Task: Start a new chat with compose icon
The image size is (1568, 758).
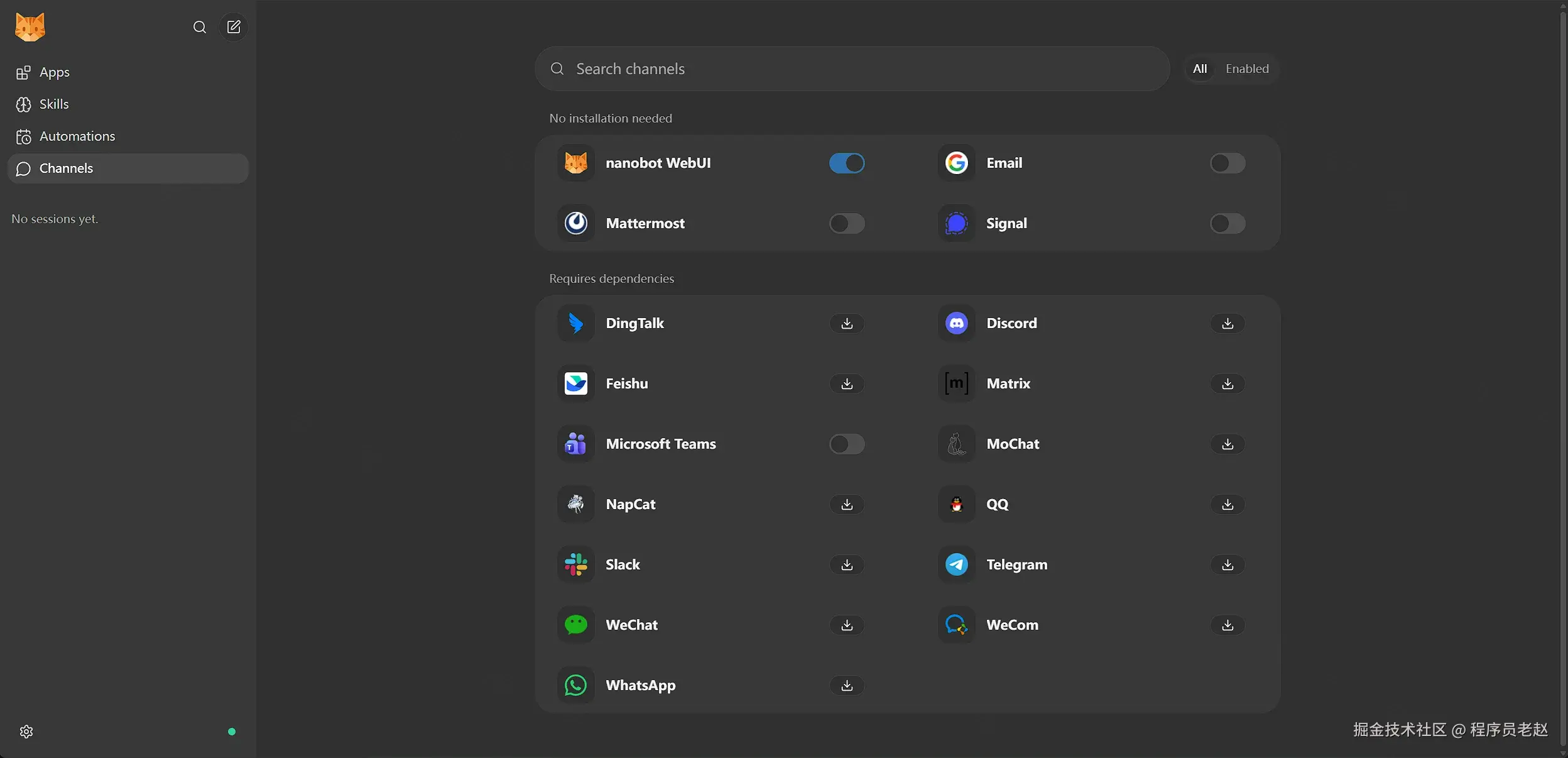Action: tap(234, 27)
